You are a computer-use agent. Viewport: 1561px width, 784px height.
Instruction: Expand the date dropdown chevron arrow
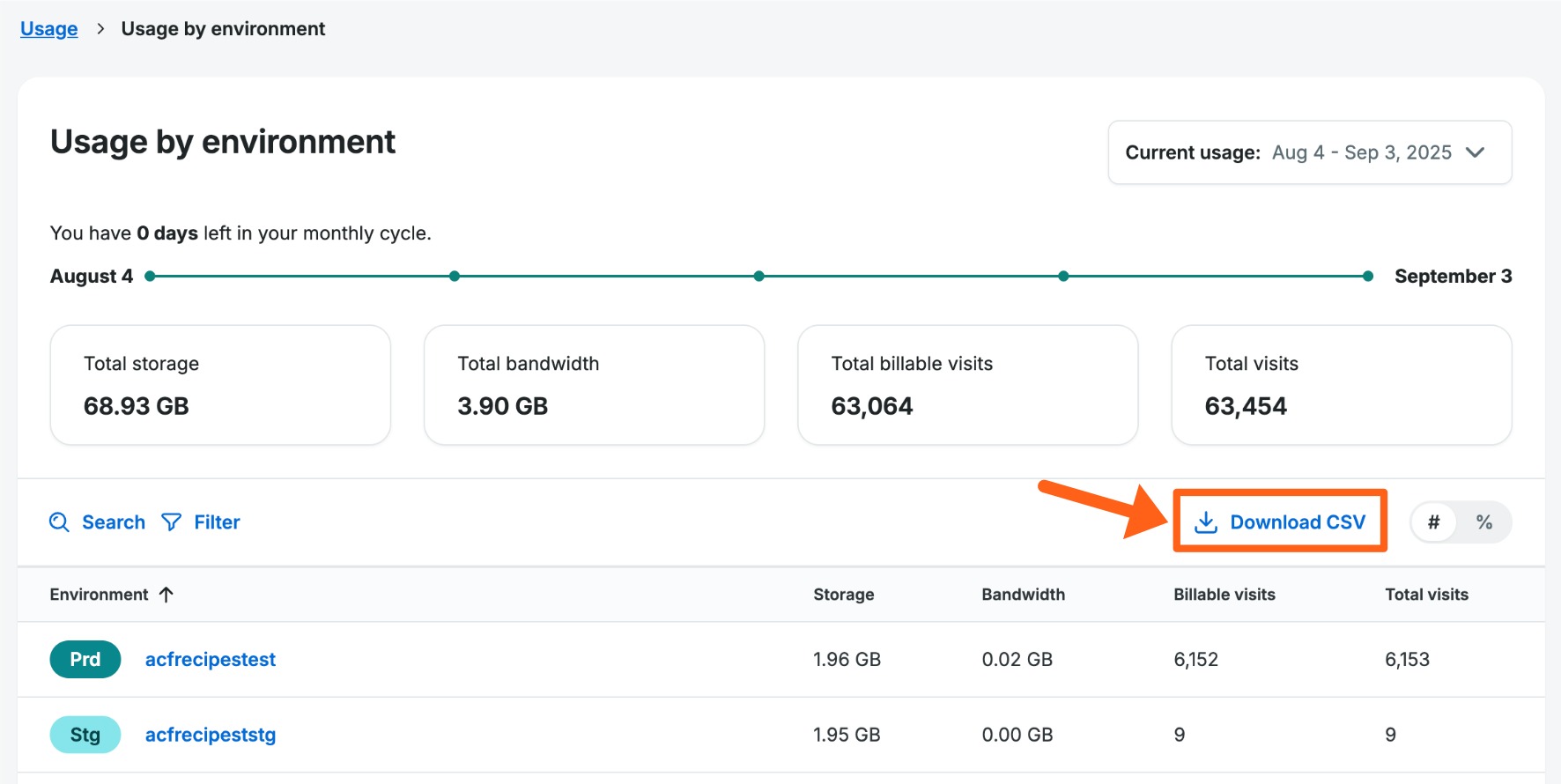coord(1476,152)
